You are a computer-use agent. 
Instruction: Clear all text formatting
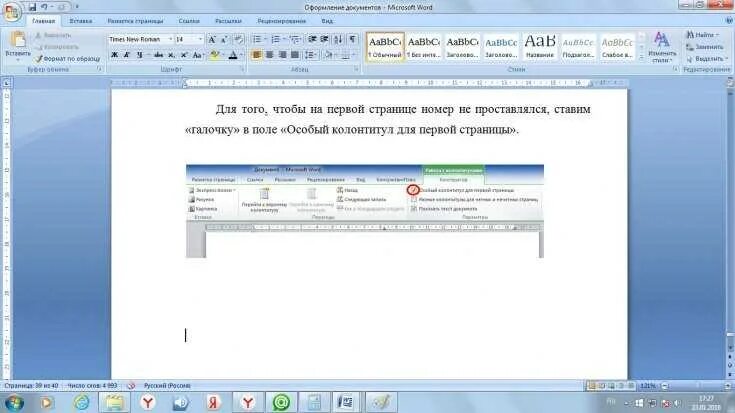coord(239,39)
